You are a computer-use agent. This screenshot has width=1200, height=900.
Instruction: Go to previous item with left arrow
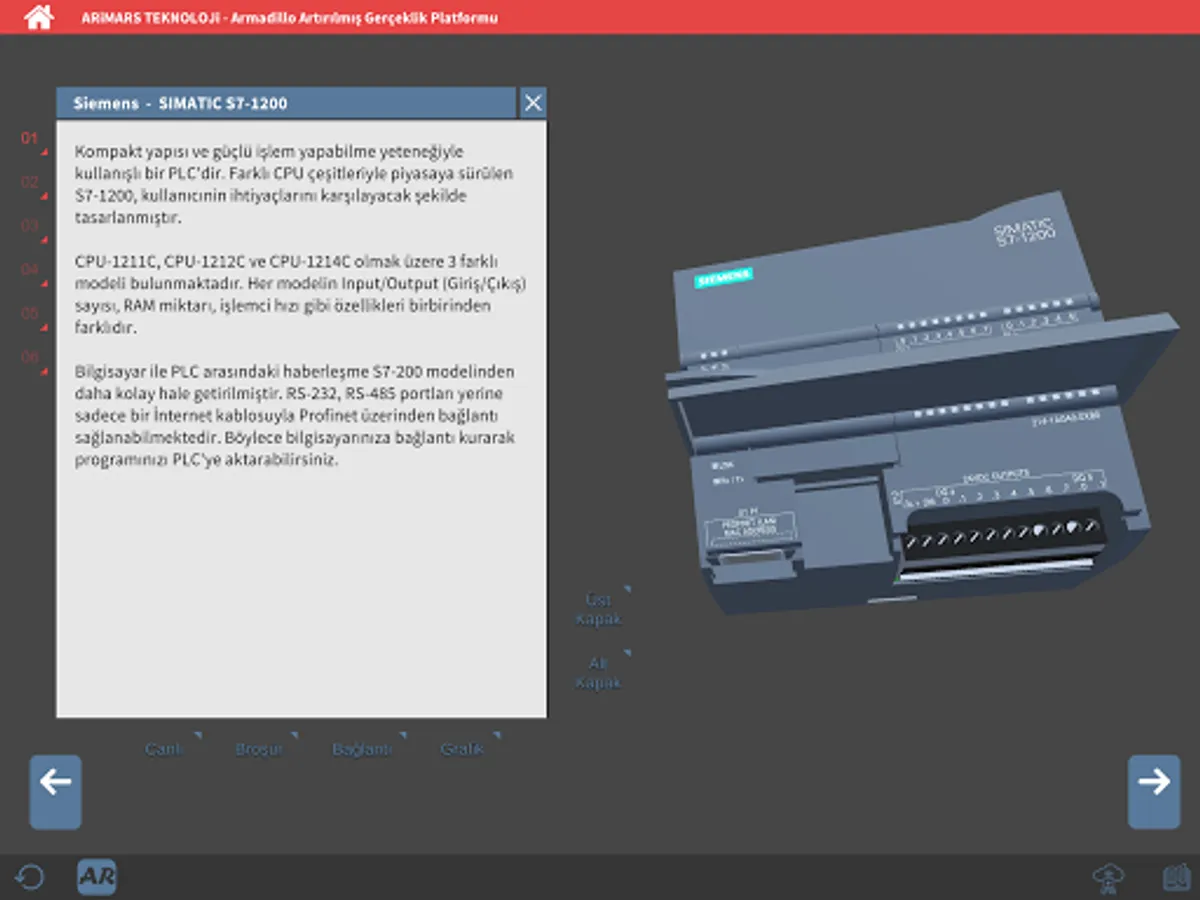click(x=56, y=792)
